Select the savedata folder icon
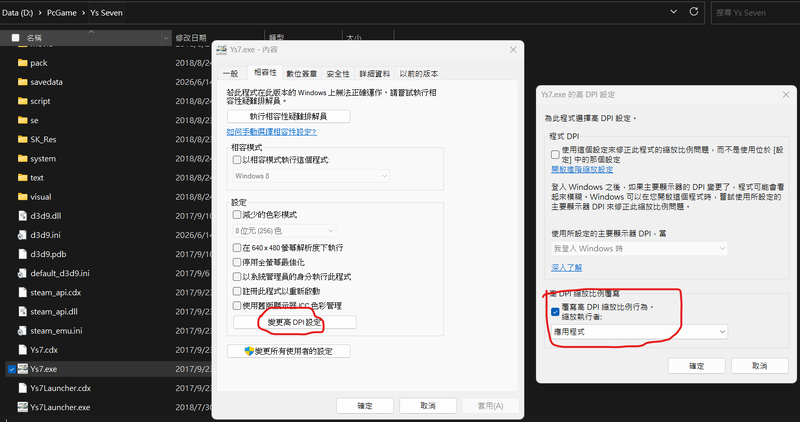800x422 pixels. coord(22,82)
